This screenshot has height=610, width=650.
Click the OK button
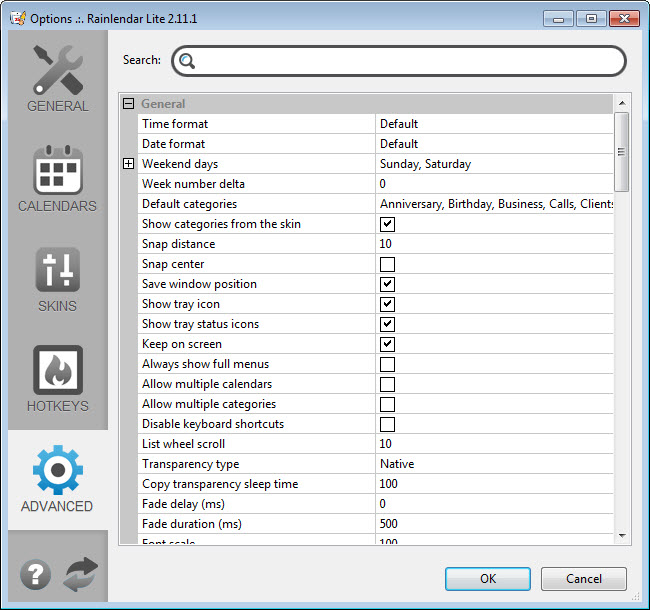click(488, 579)
